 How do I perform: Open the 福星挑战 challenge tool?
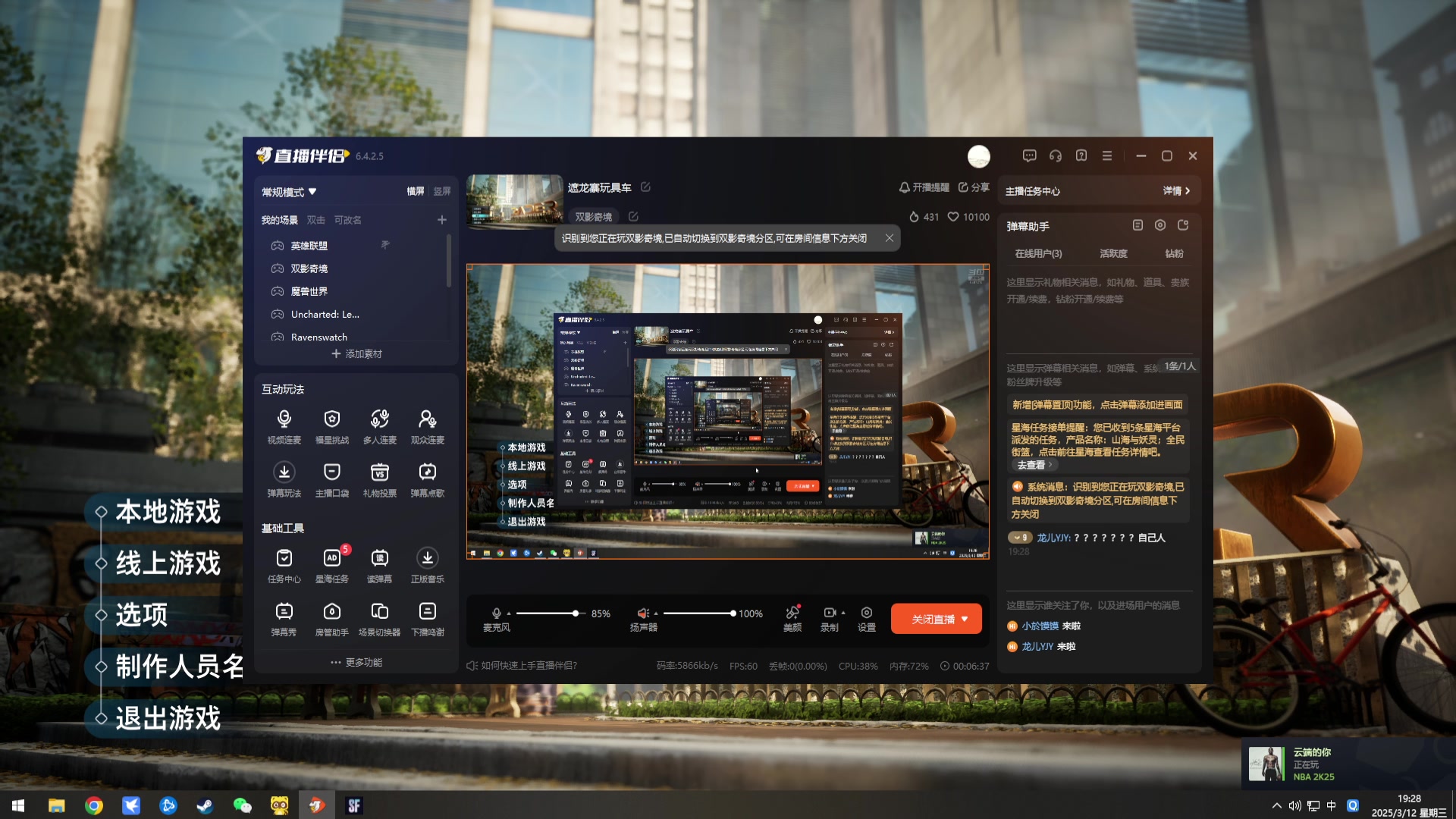tap(331, 426)
